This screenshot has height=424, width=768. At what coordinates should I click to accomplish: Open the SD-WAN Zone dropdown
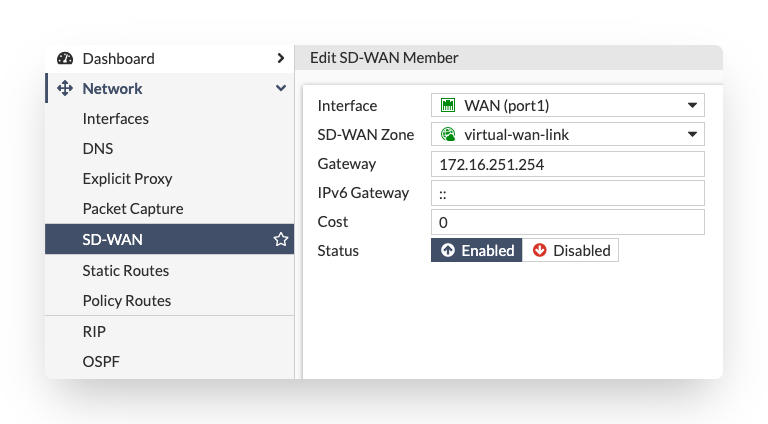coord(691,134)
